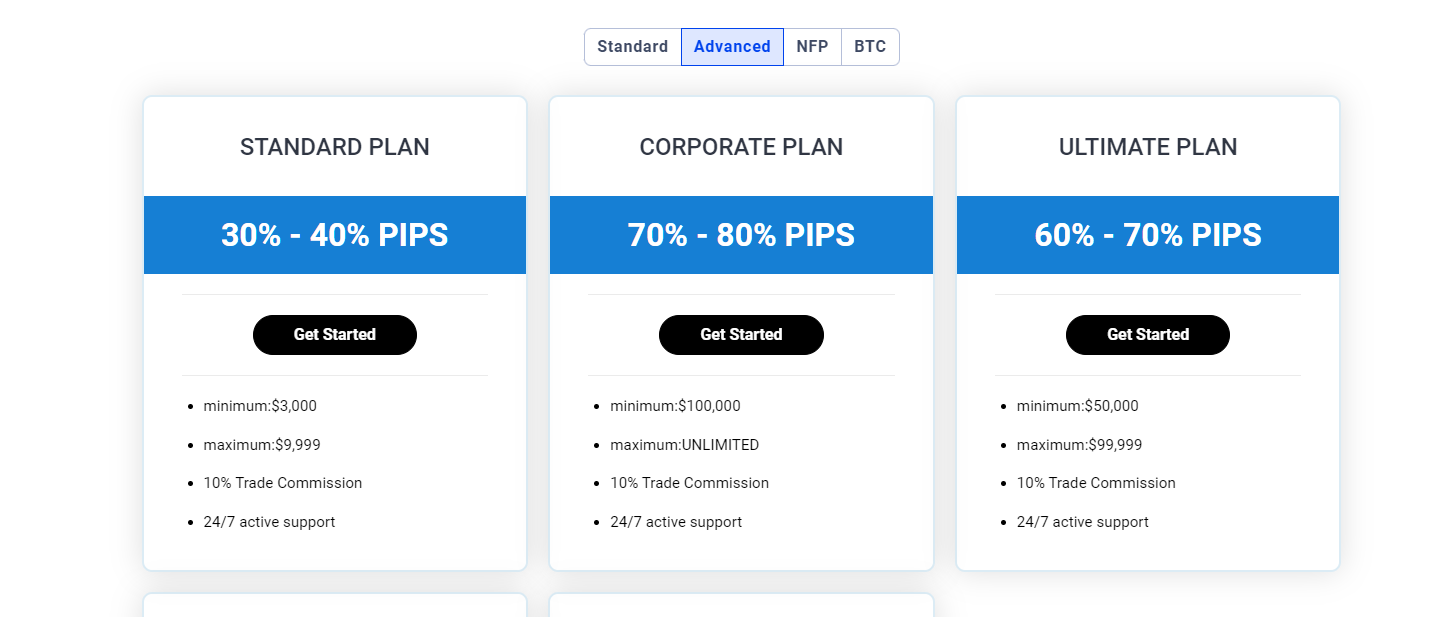Image resolution: width=1436 pixels, height=617 pixels.
Task: Select the maximum:UNLIMITED text on Corporate Plan
Action: [x=684, y=444]
